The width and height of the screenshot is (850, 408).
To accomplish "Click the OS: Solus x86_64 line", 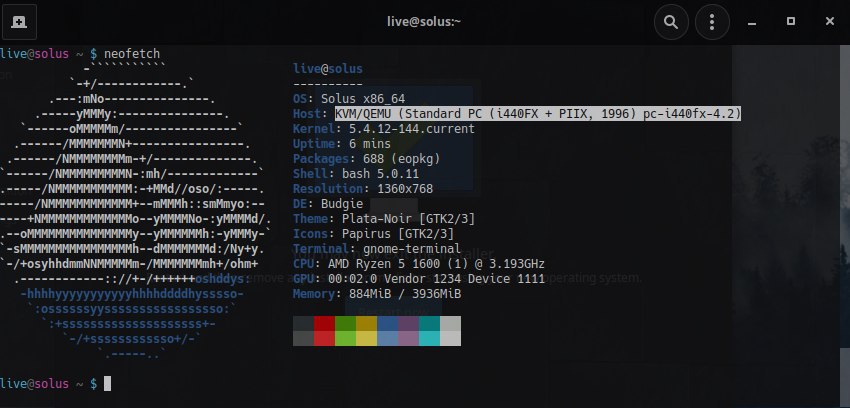I will (349, 99).
